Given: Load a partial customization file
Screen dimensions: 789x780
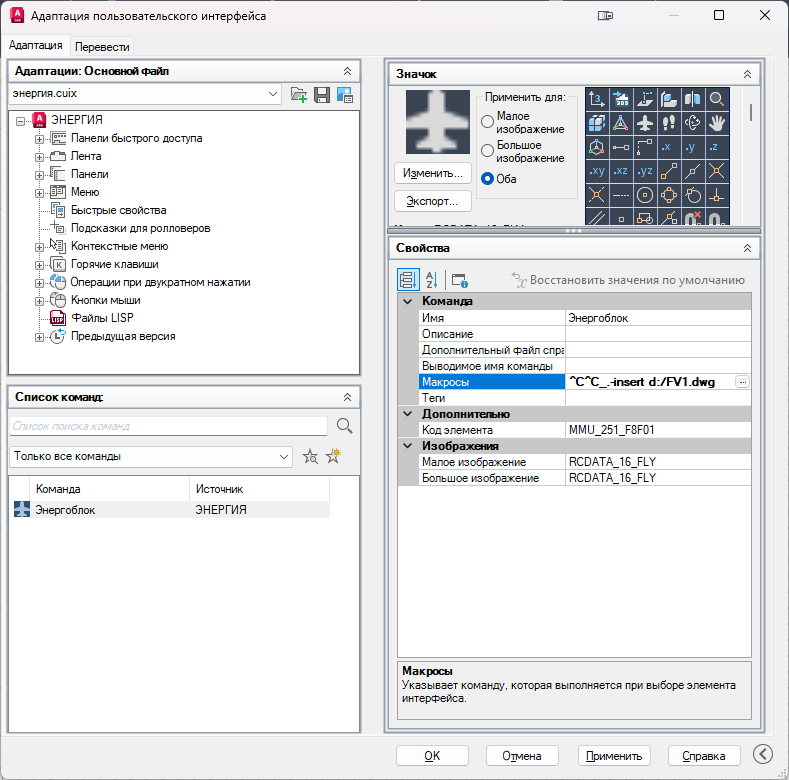Looking at the screenshot, I should (298, 95).
